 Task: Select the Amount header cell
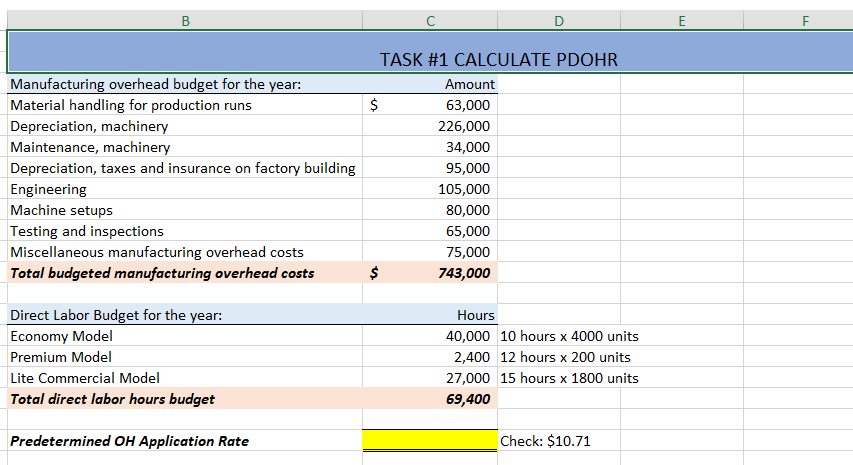pos(430,84)
